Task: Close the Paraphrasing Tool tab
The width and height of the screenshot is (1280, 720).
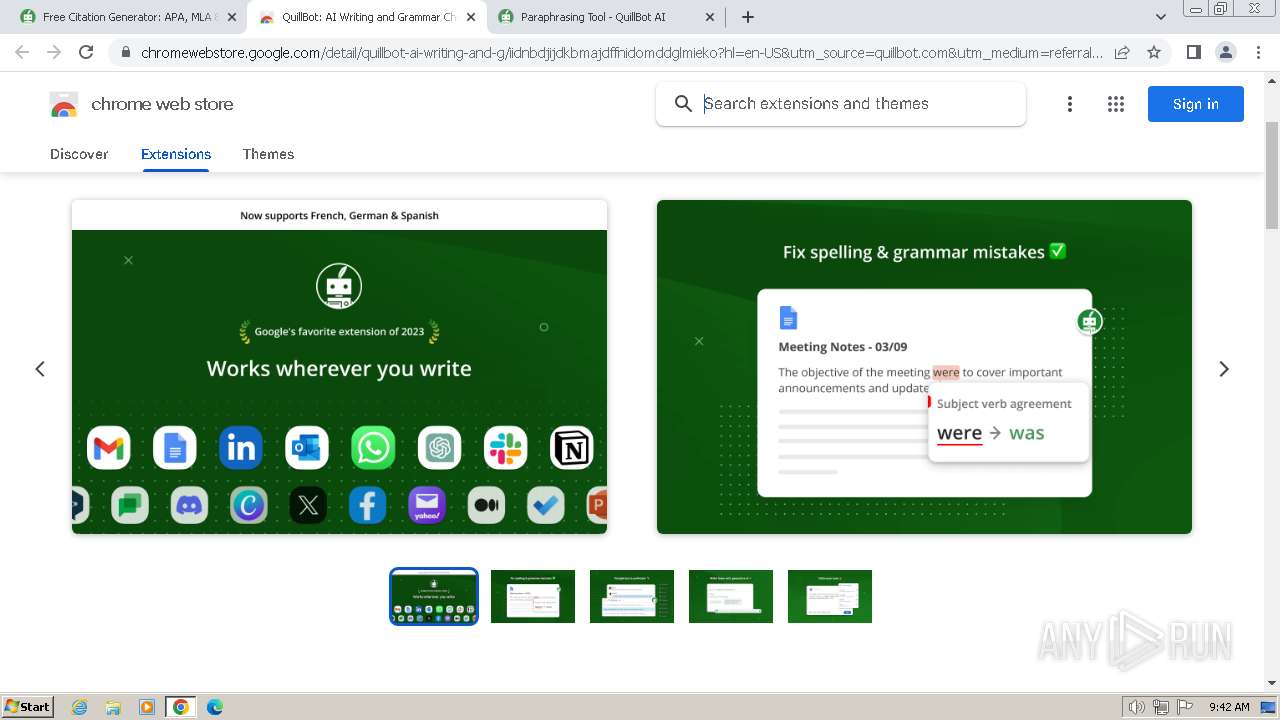Action: pos(710,17)
